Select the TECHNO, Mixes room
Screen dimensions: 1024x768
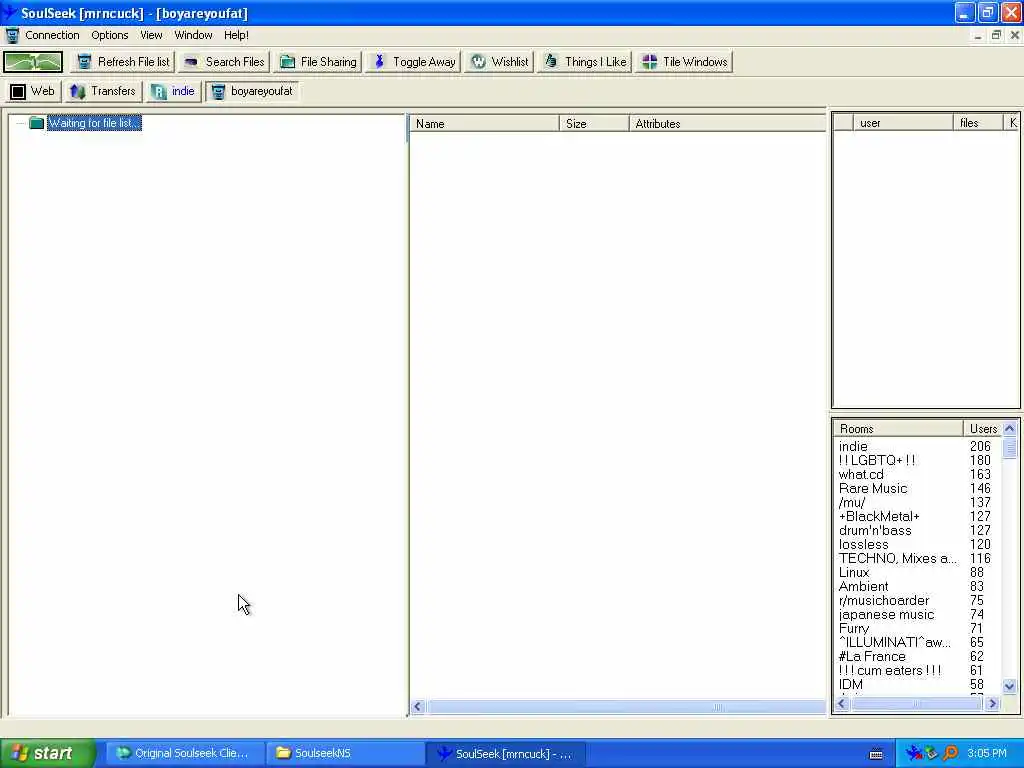click(x=916, y=558)
